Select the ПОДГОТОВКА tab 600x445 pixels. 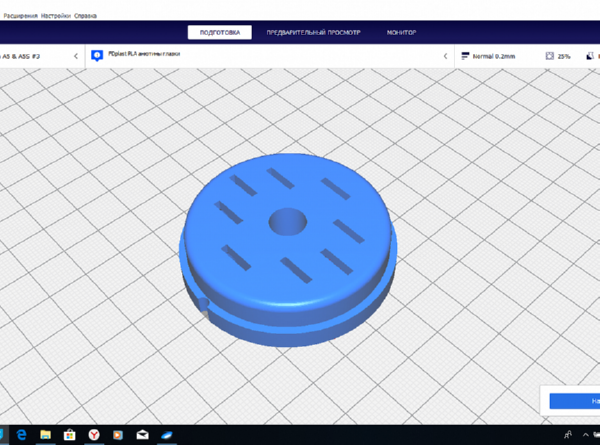(x=220, y=33)
